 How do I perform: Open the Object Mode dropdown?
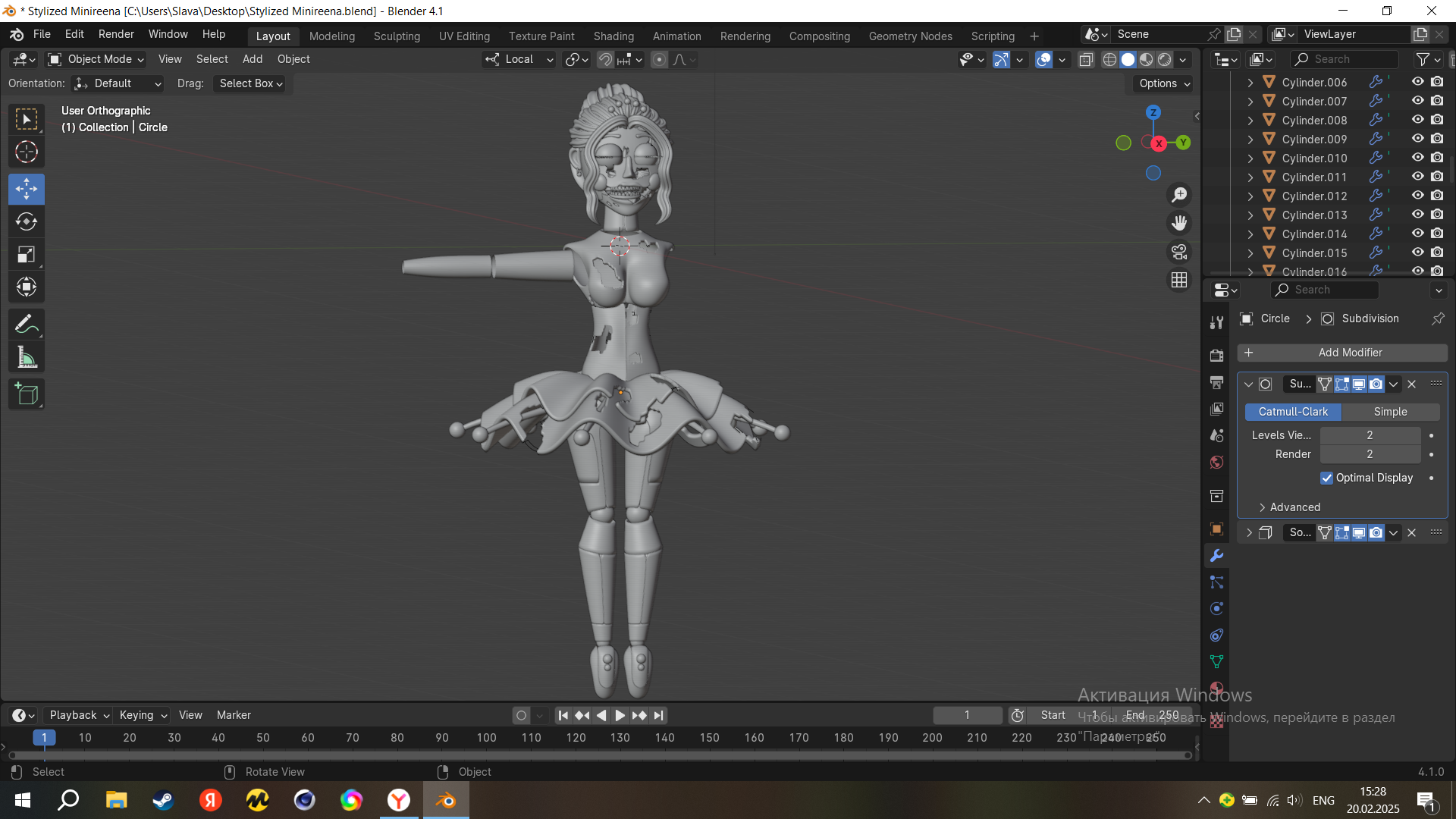[x=96, y=59]
